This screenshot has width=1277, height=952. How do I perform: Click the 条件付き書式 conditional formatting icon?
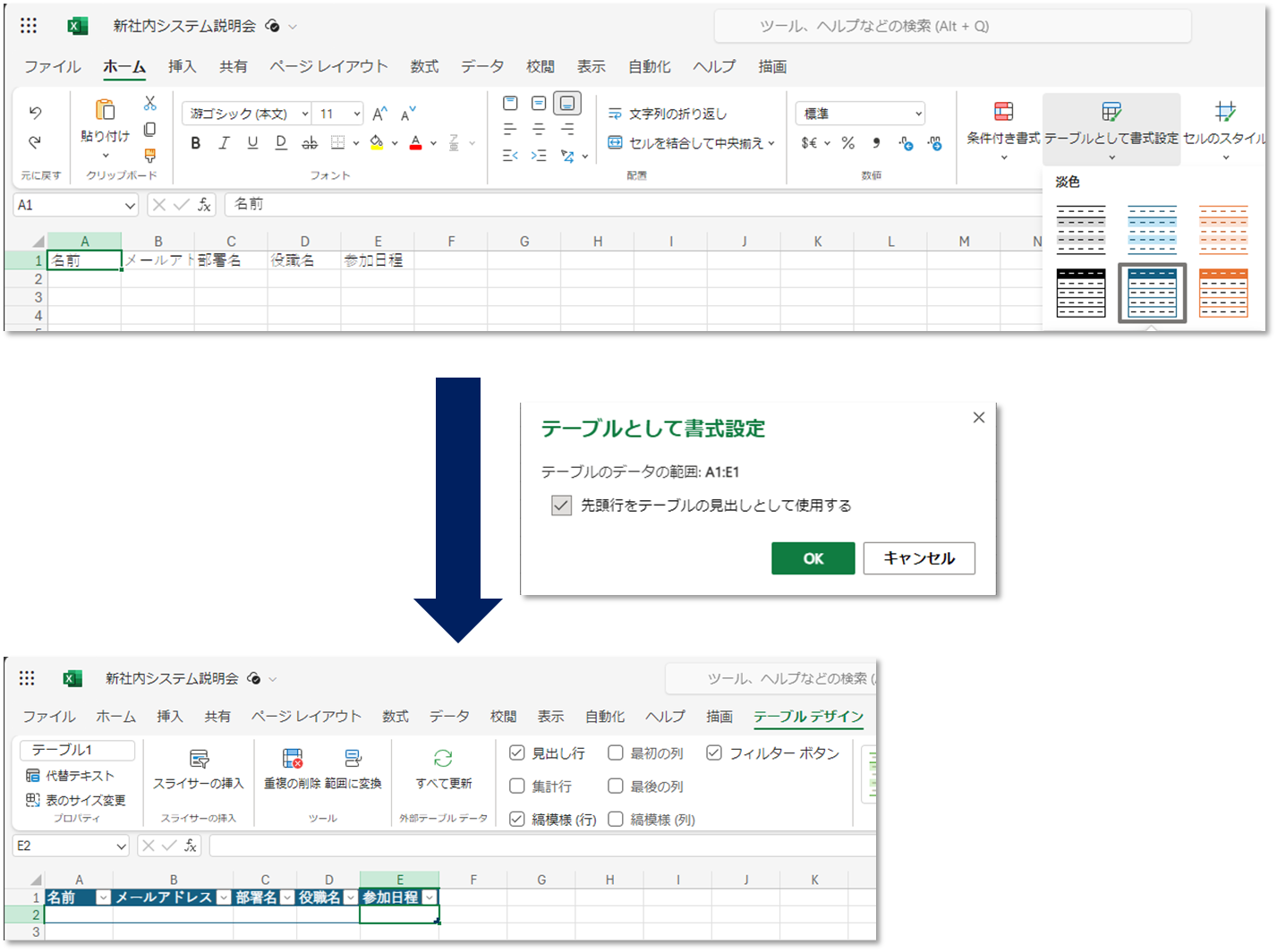click(1004, 111)
